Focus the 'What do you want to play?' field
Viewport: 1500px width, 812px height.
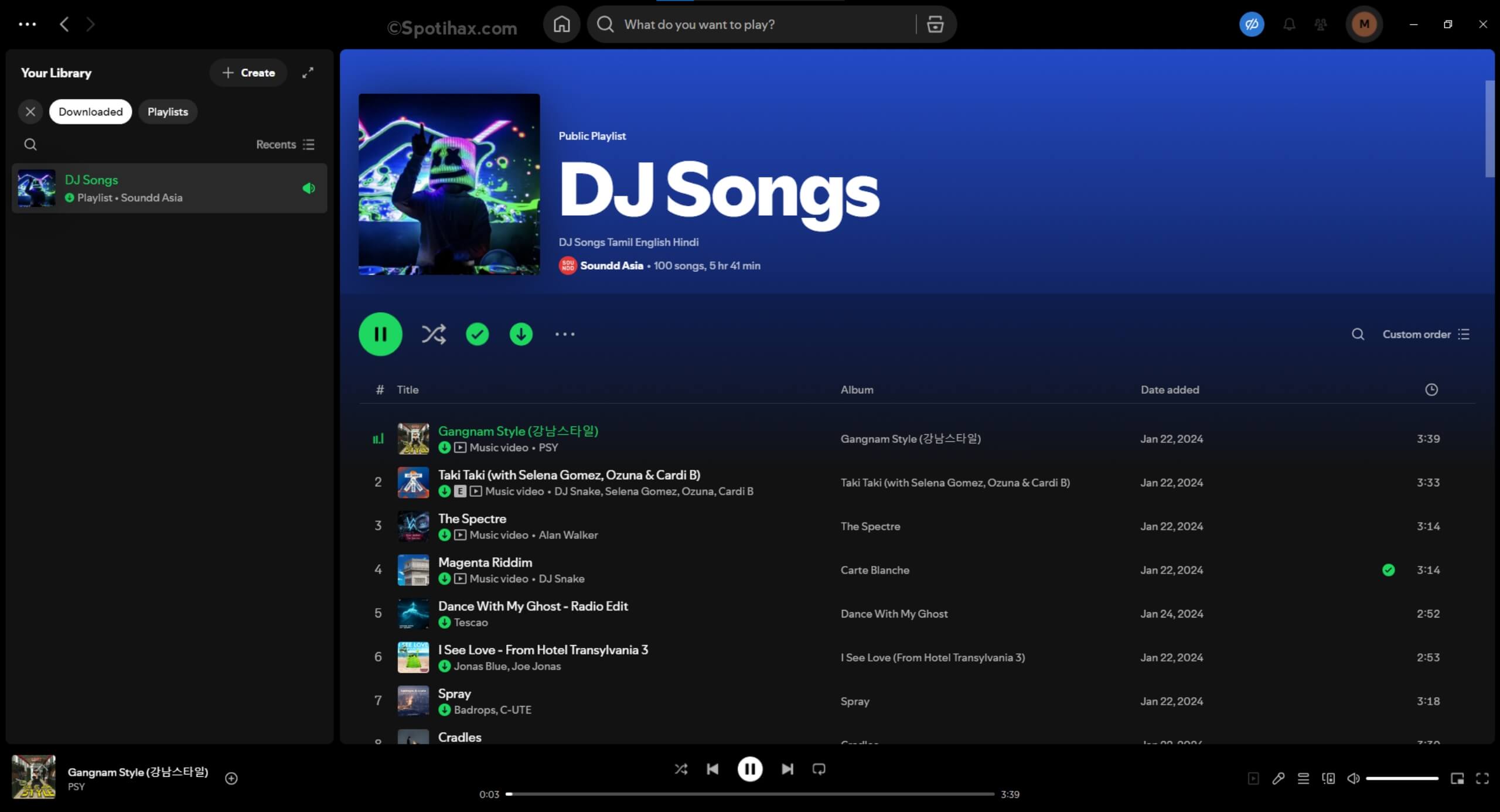(762, 24)
